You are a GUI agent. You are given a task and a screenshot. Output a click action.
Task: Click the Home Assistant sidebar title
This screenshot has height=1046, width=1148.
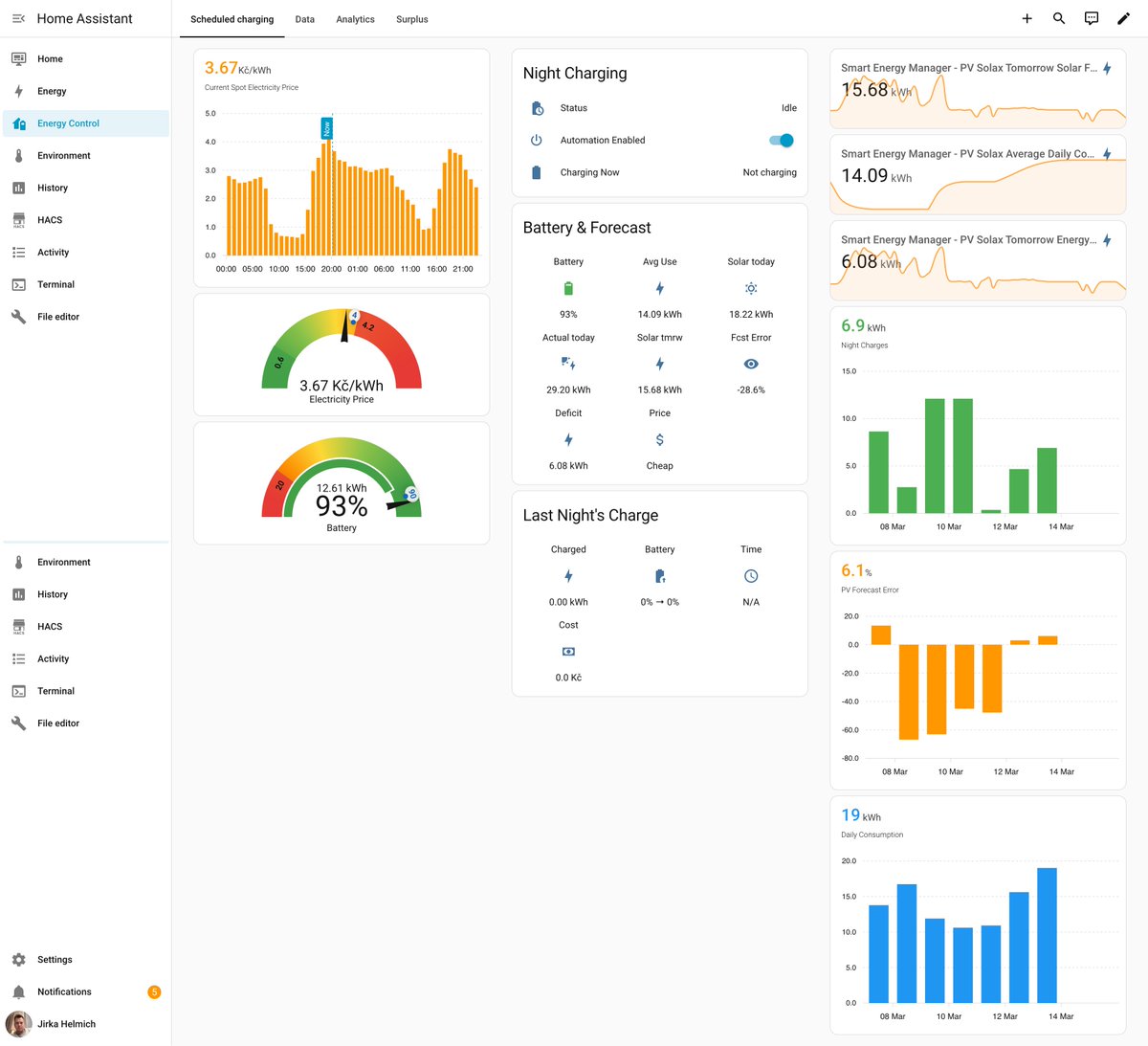(84, 18)
